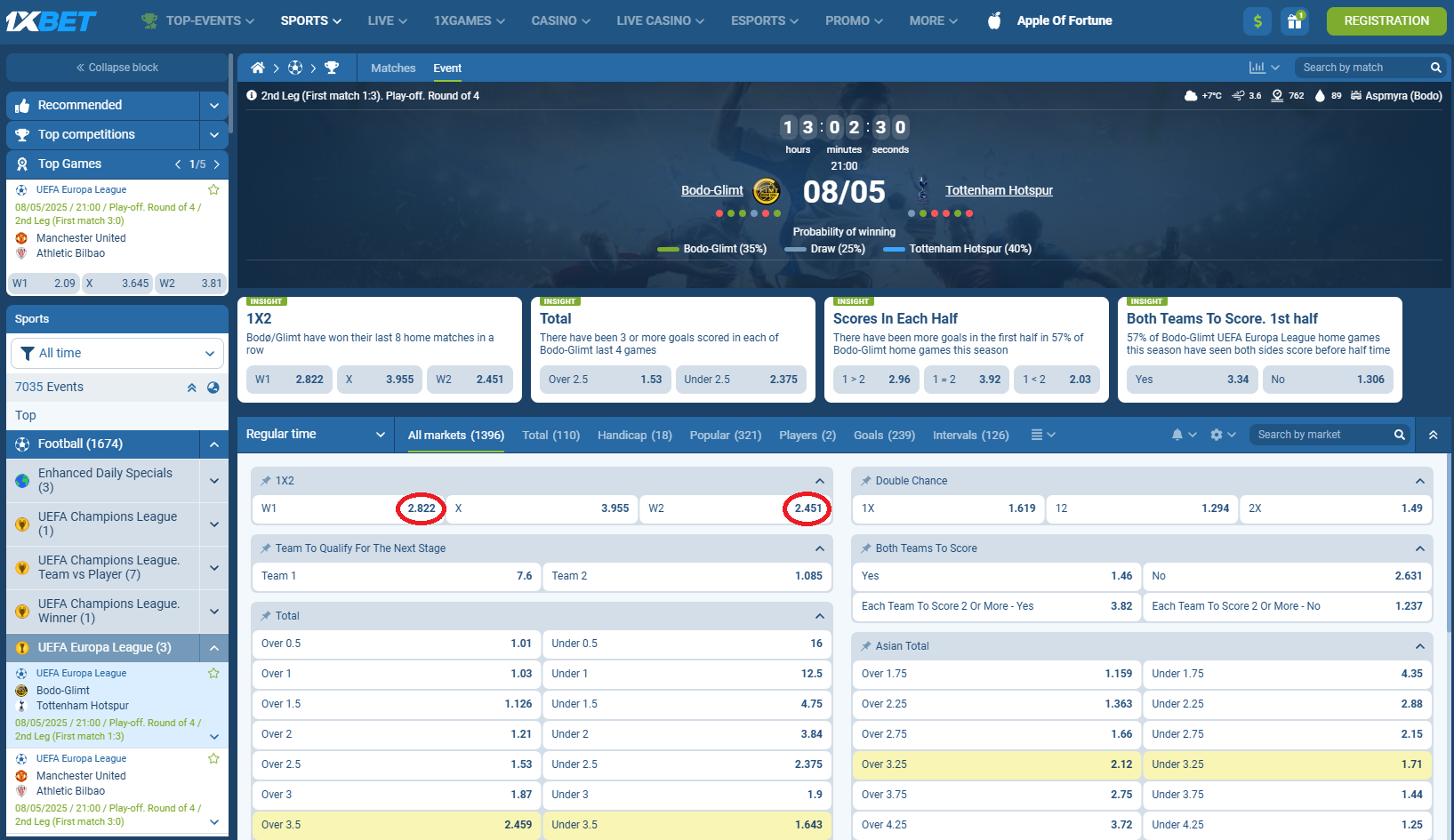Go to next Top Games page
1454x840 pixels.
click(216, 164)
